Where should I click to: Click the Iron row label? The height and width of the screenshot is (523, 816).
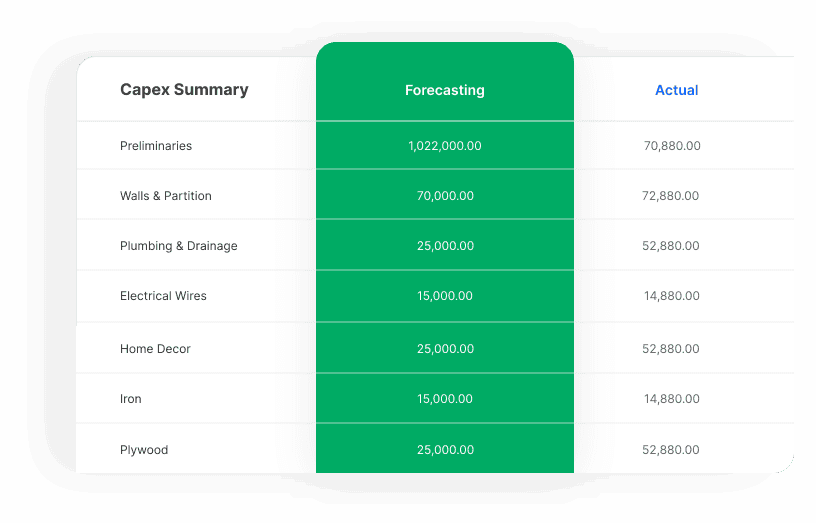coord(131,399)
